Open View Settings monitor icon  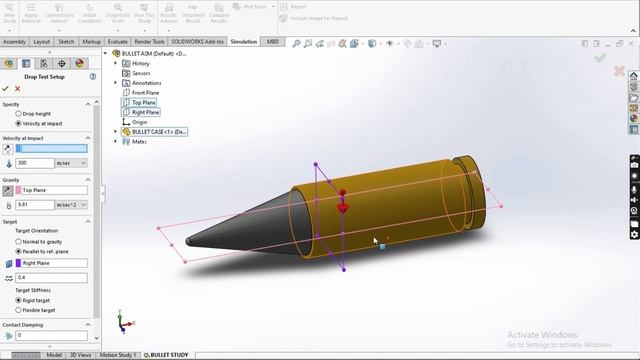437,43
